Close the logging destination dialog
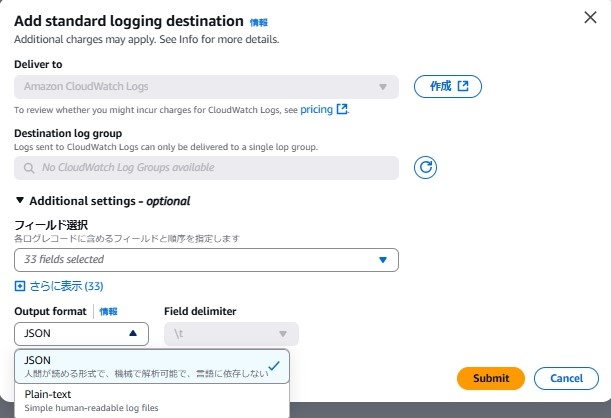The width and height of the screenshot is (611, 418). pos(590,17)
